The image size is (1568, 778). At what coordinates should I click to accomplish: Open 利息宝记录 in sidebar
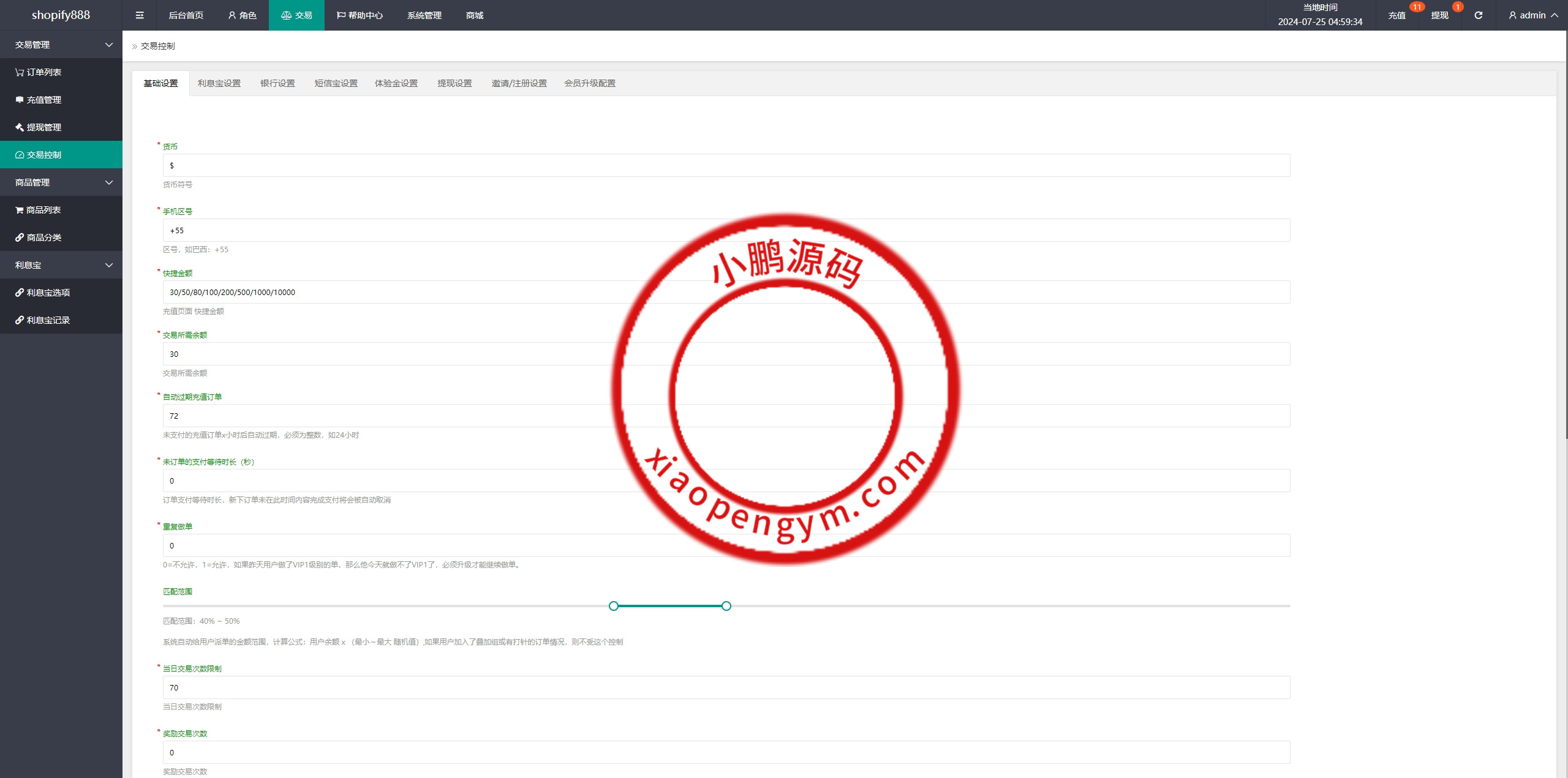pos(43,320)
